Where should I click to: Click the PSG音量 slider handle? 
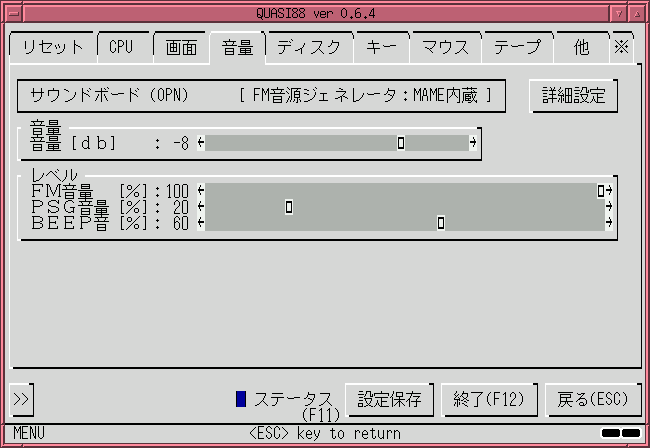(x=289, y=206)
